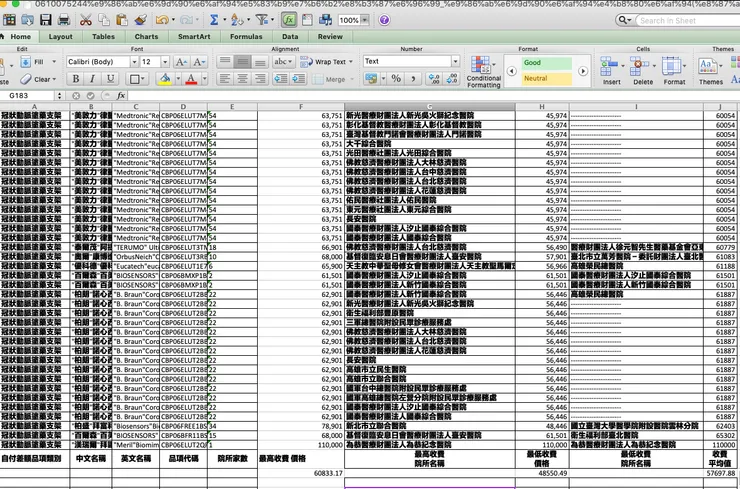Toggle align text left

point(225,79)
